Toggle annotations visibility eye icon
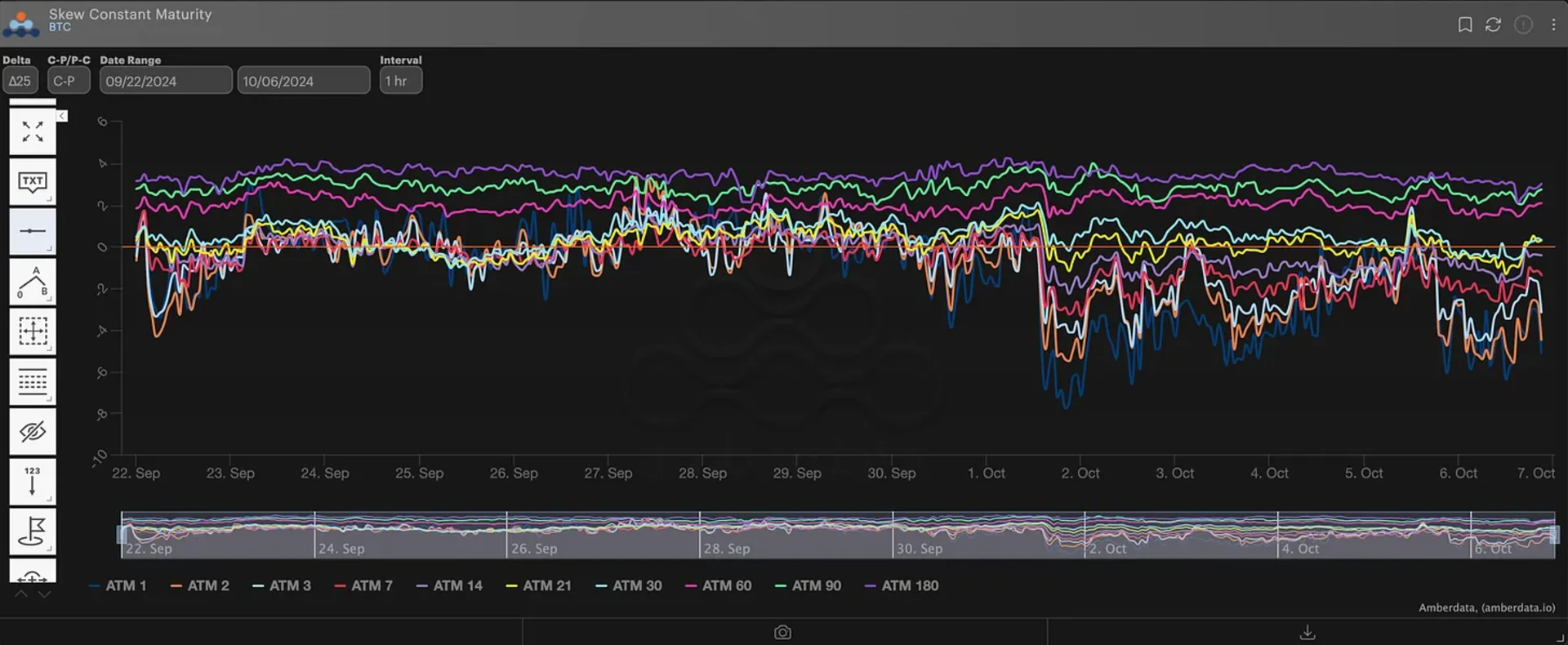 pos(33,432)
